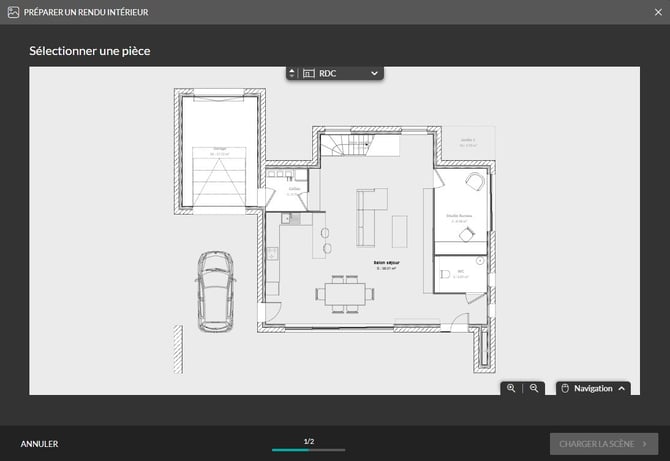
Task: Click the render image icon in title bar
Action: (13, 12)
